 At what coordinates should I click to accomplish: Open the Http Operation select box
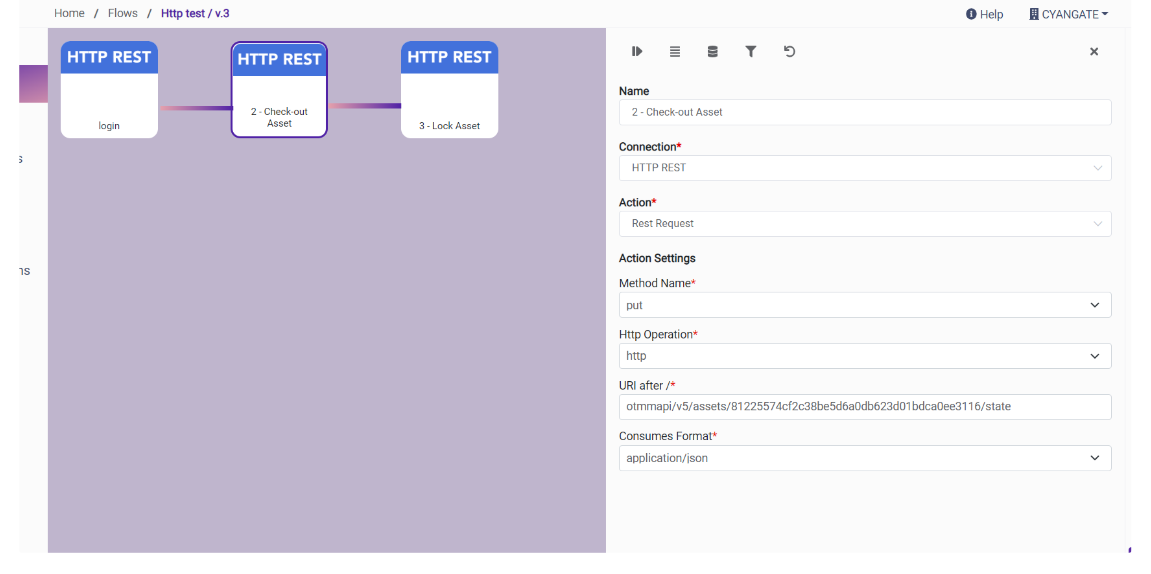click(x=864, y=356)
